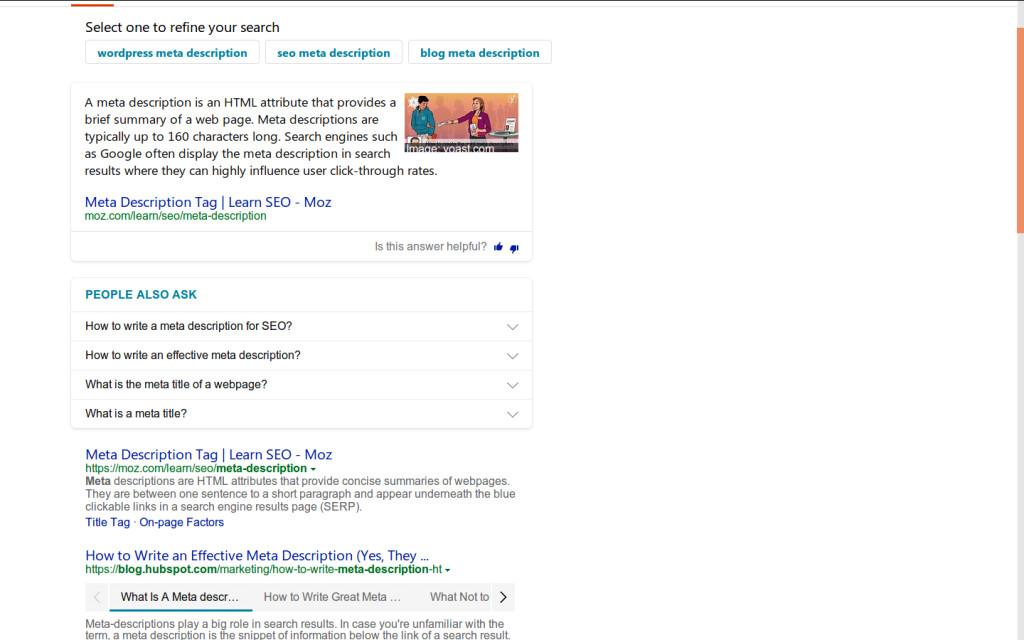Switch to 'How to Write Great Meta…' tab

coord(332,597)
